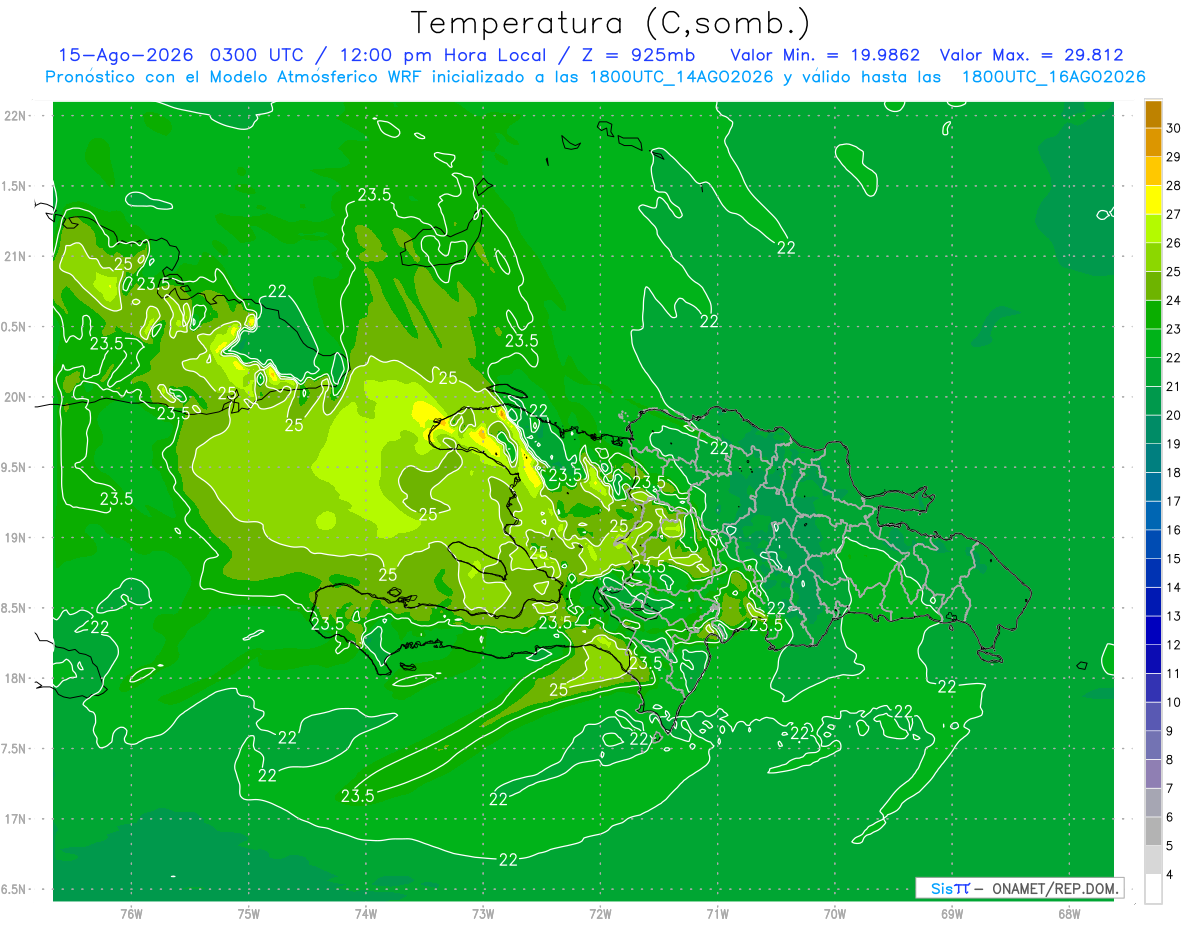The width and height of the screenshot is (1200, 927).
Task: Click latitude axis label "20N"
Action: (x=14, y=397)
